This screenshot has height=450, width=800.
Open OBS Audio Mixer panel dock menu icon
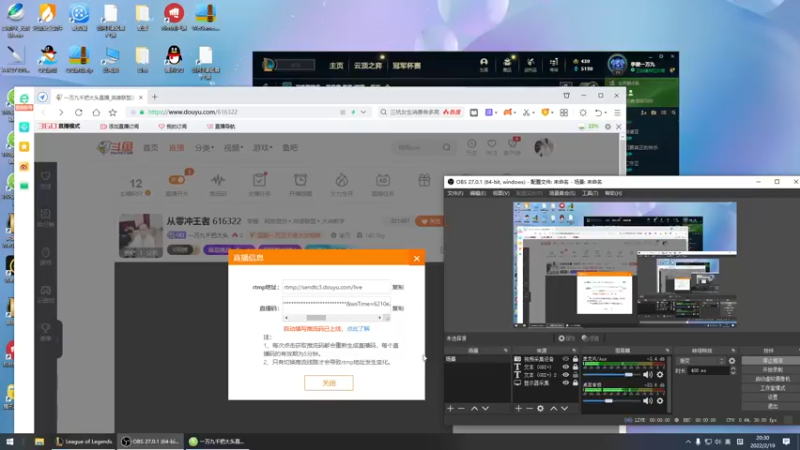point(667,351)
